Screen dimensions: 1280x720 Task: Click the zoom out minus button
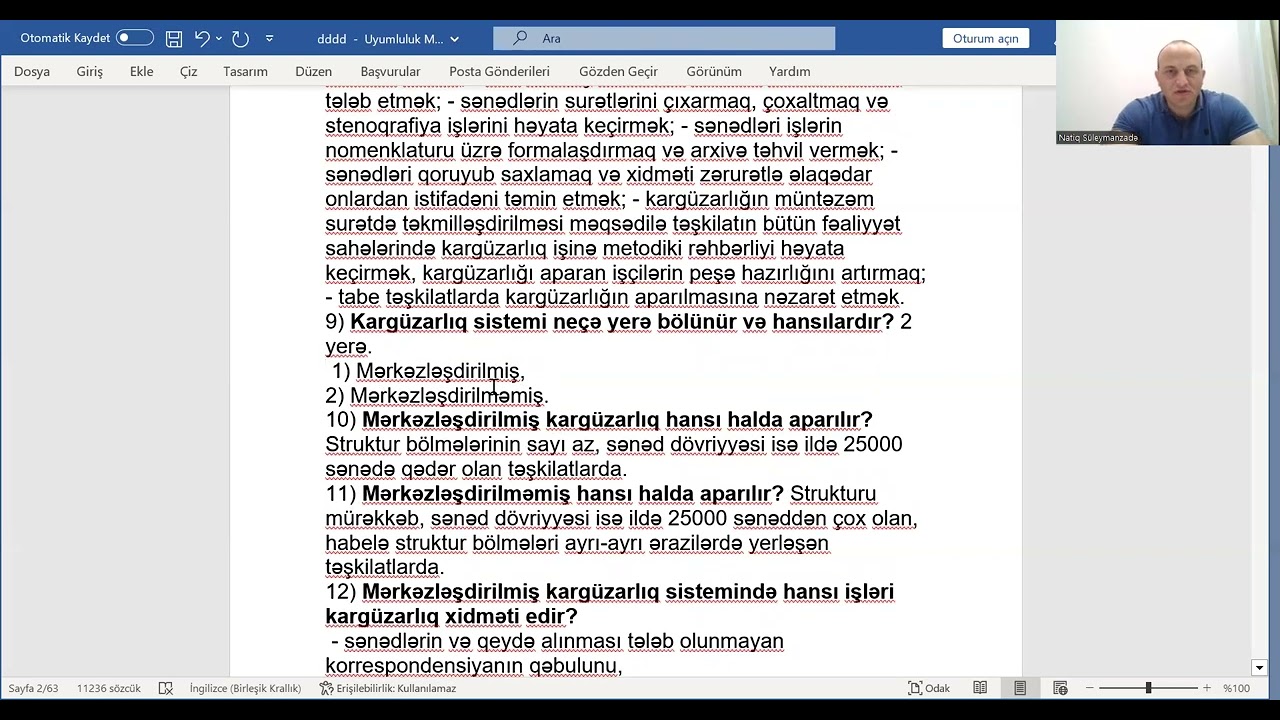coord(1090,688)
